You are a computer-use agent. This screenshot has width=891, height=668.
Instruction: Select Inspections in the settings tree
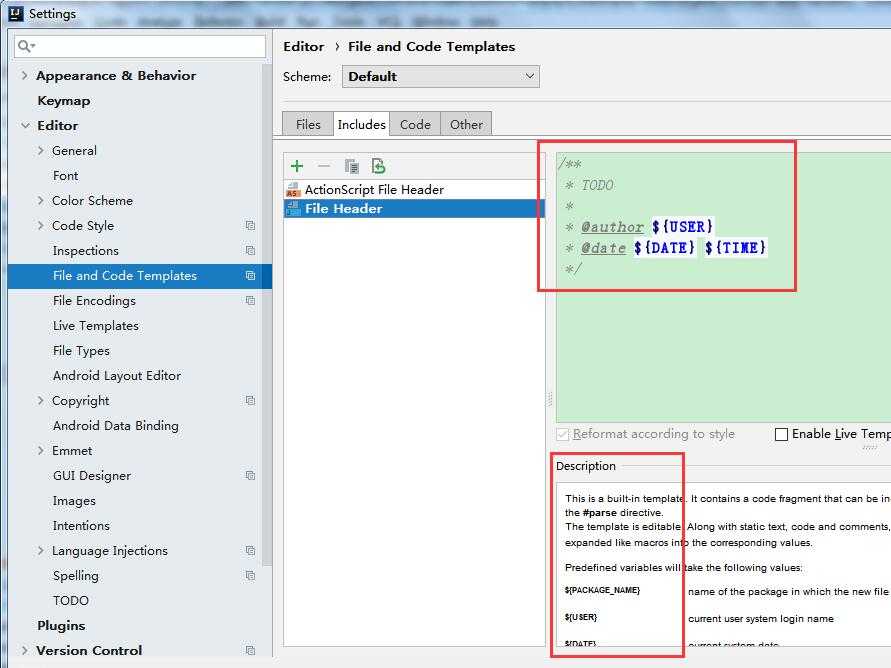click(86, 250)
